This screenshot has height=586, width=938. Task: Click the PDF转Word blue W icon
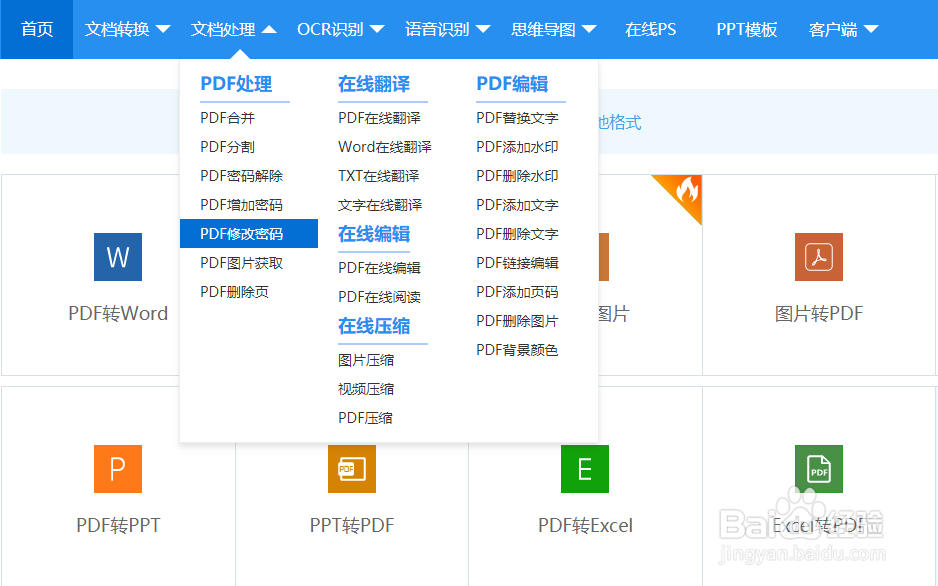coord(118,257)
